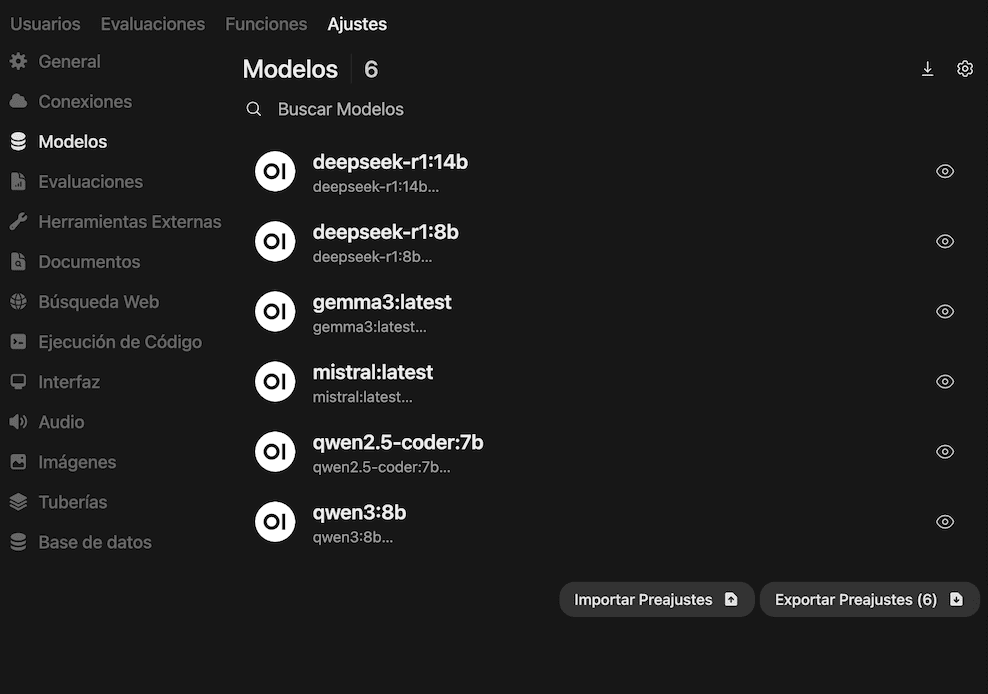988x694 pixels.
Task: Open the Funciones tab
Action: pos(266,24)
